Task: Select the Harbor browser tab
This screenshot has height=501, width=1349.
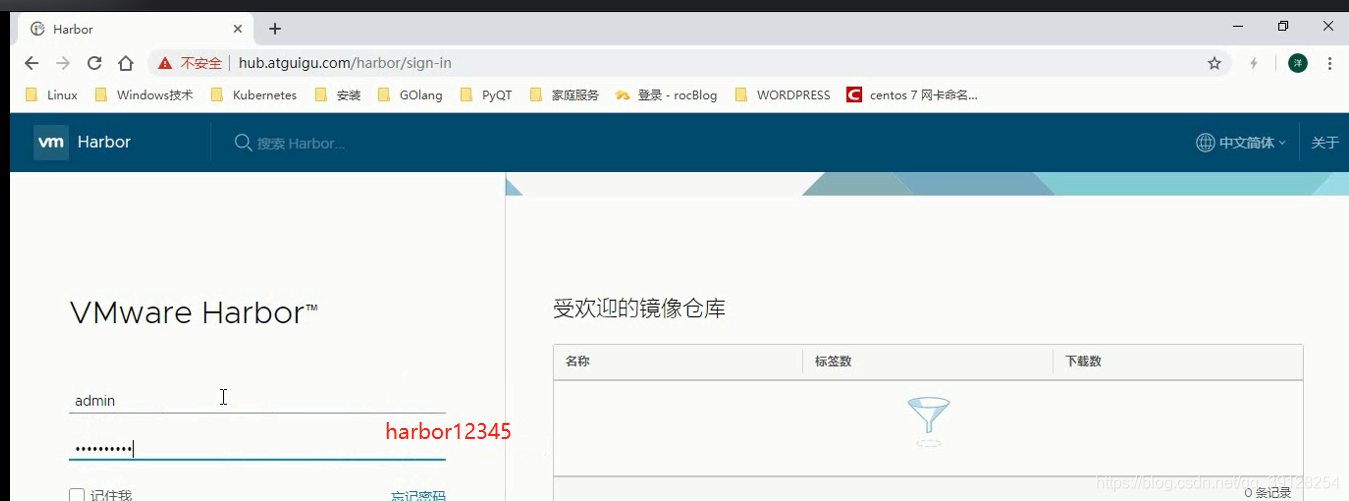Action: (x=134, y=29)
